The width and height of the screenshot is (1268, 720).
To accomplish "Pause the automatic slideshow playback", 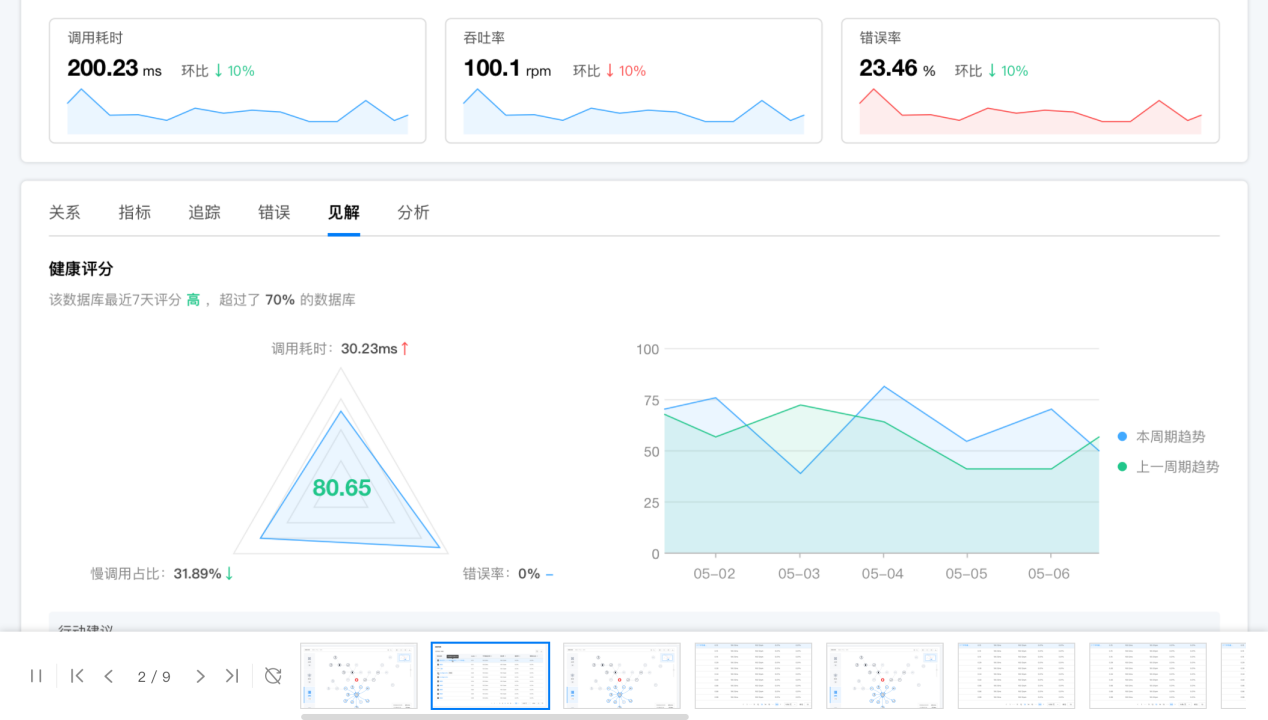I will point(36,676).
